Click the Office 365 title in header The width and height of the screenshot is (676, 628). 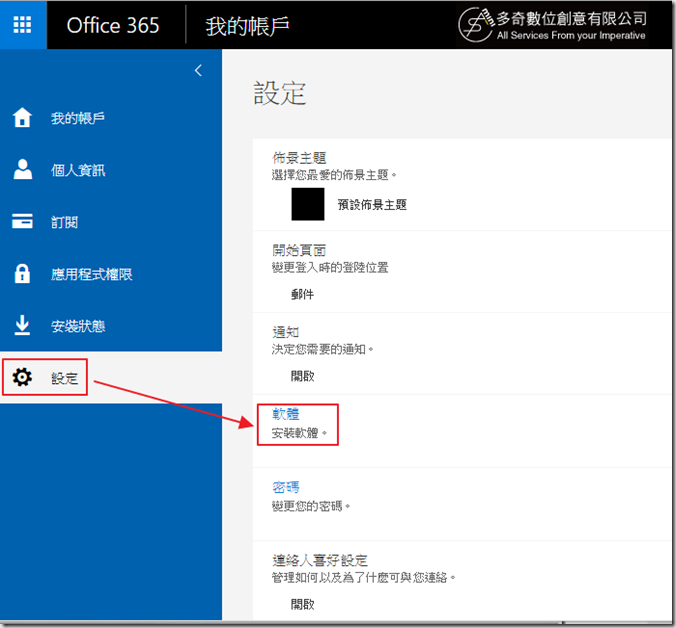tap(113, 25)
